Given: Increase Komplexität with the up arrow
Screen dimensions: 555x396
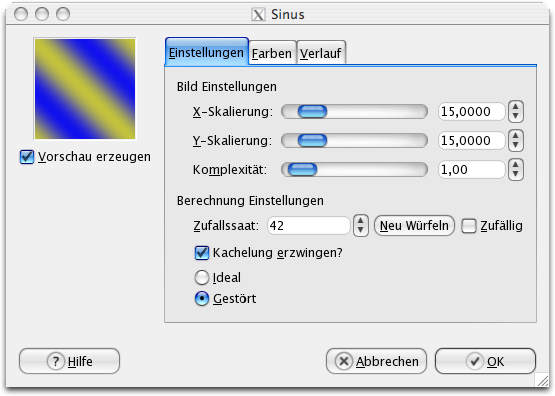Looking at the screenshot, I should (516, 165).
